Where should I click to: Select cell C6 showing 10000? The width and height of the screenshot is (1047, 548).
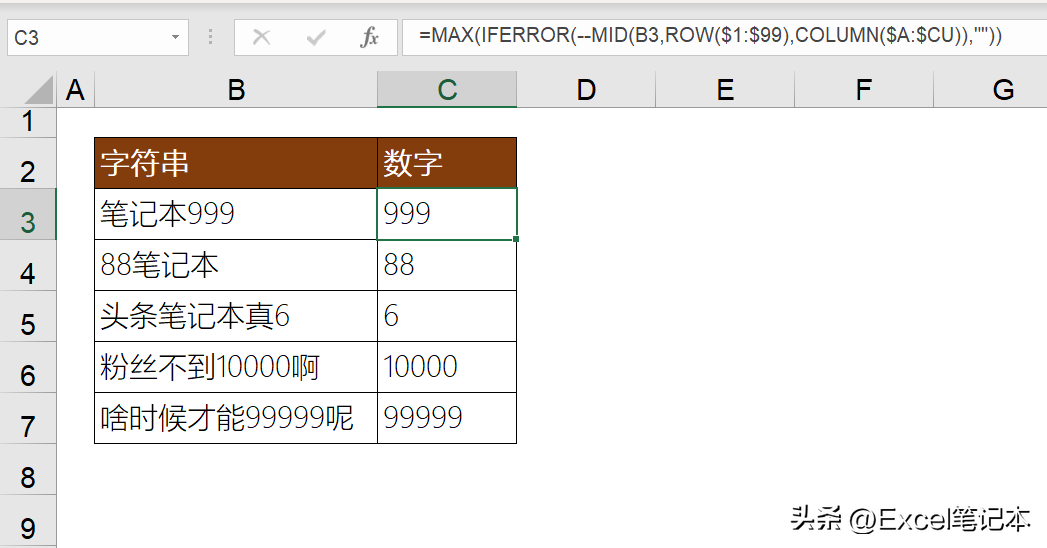coord(447,367)
